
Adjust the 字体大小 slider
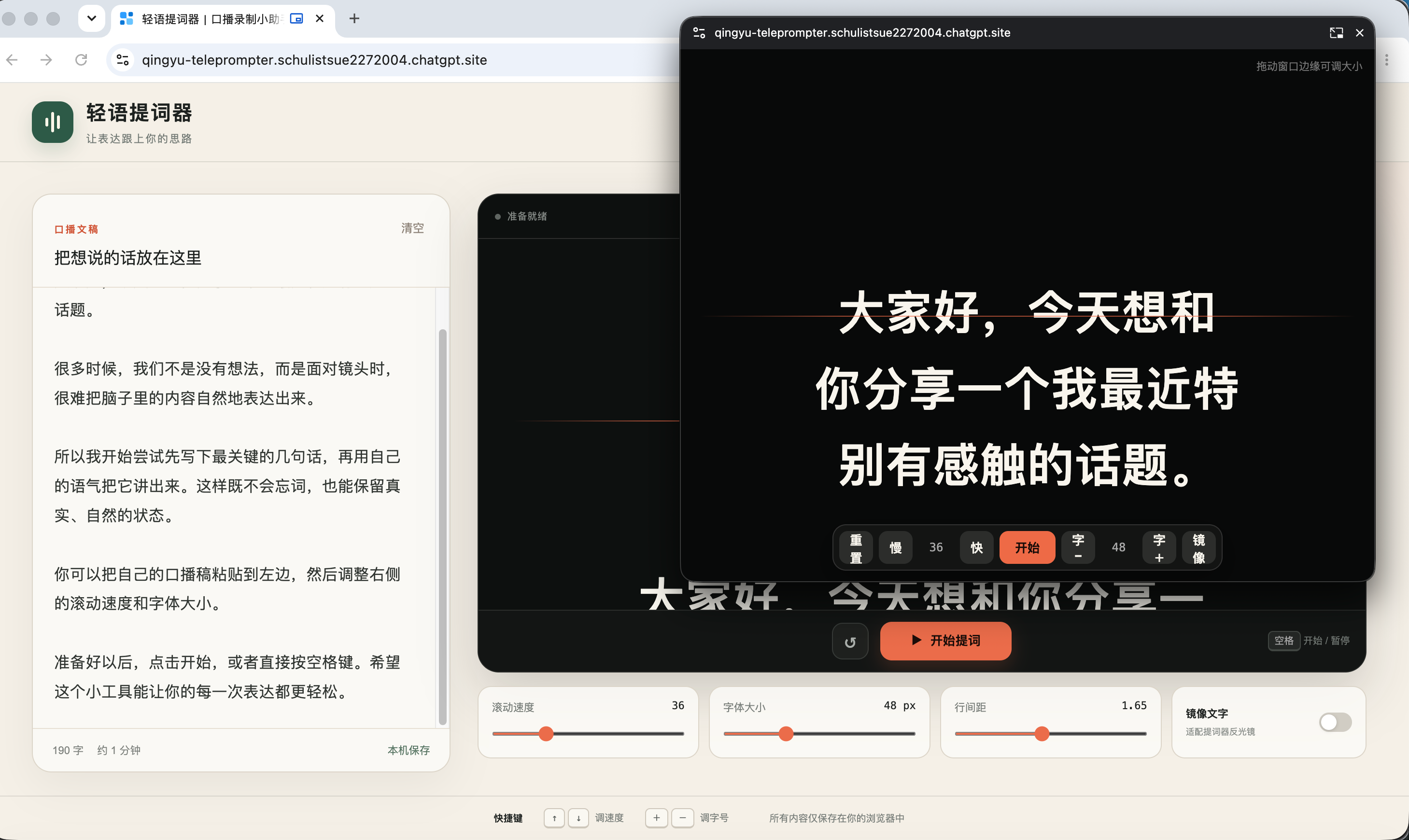click(x=819, y=734)
